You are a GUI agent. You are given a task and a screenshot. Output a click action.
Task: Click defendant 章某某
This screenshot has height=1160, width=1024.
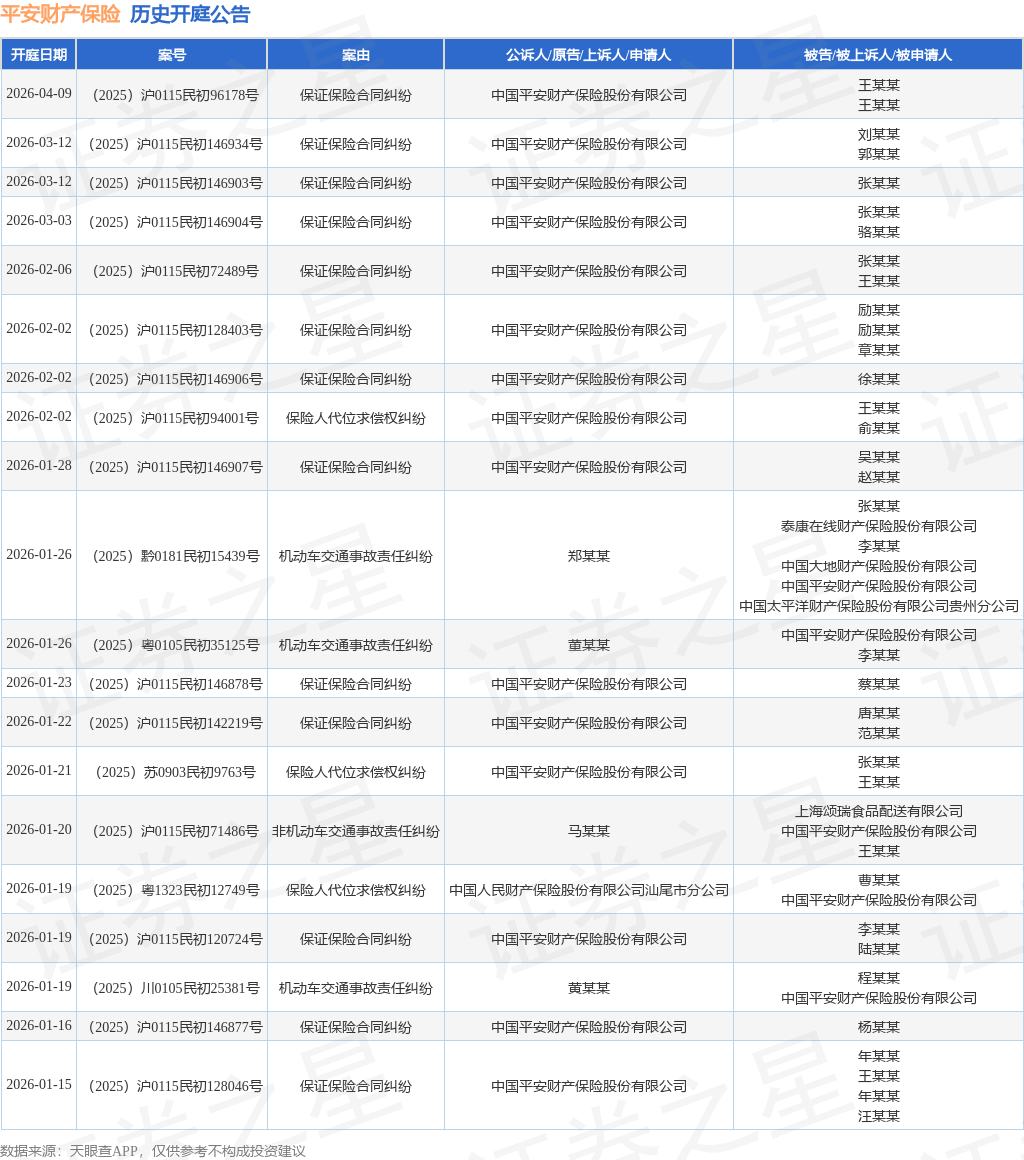point(878,350)
